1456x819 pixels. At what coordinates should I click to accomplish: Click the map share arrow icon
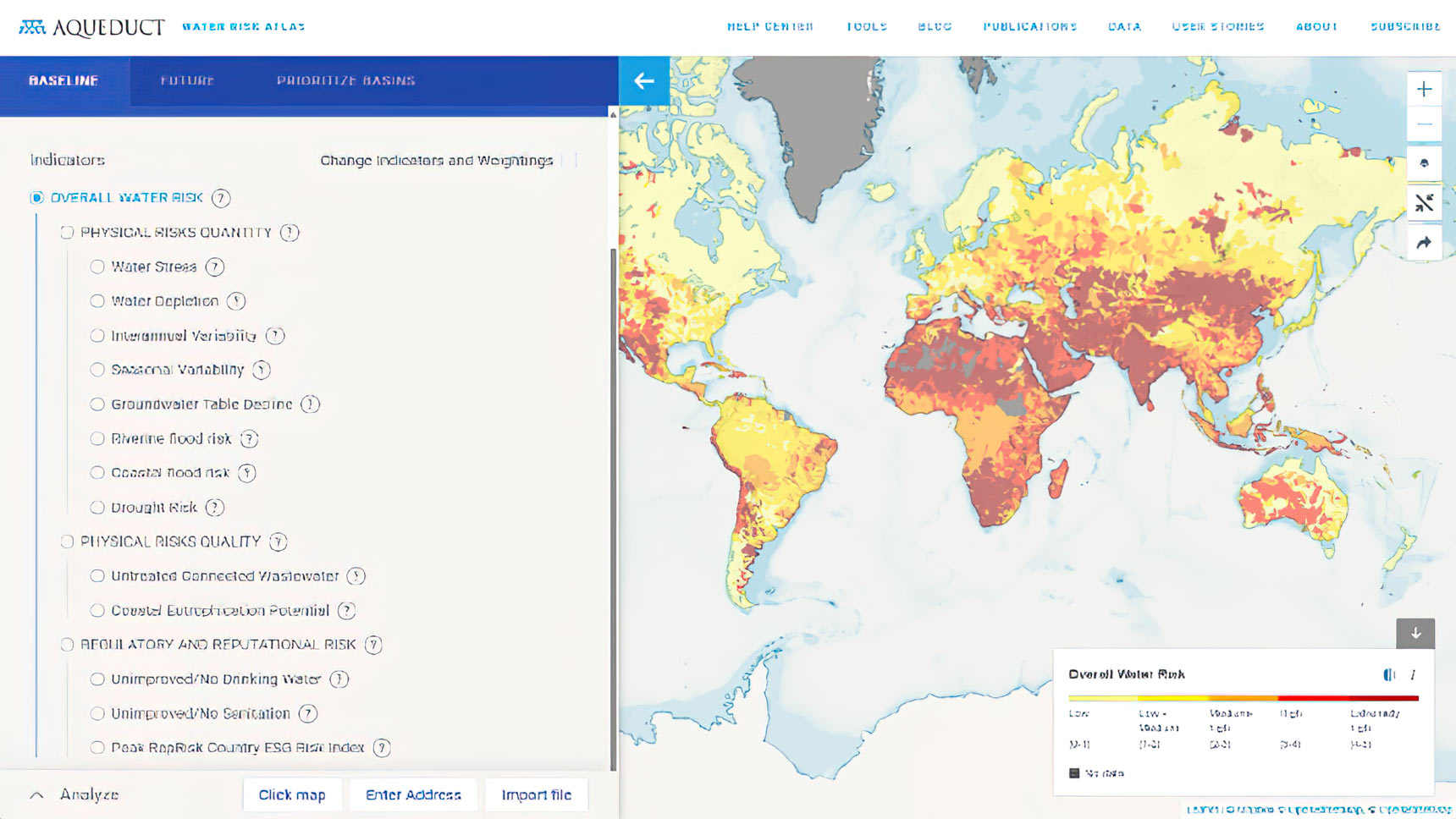tap(1424, 244)
